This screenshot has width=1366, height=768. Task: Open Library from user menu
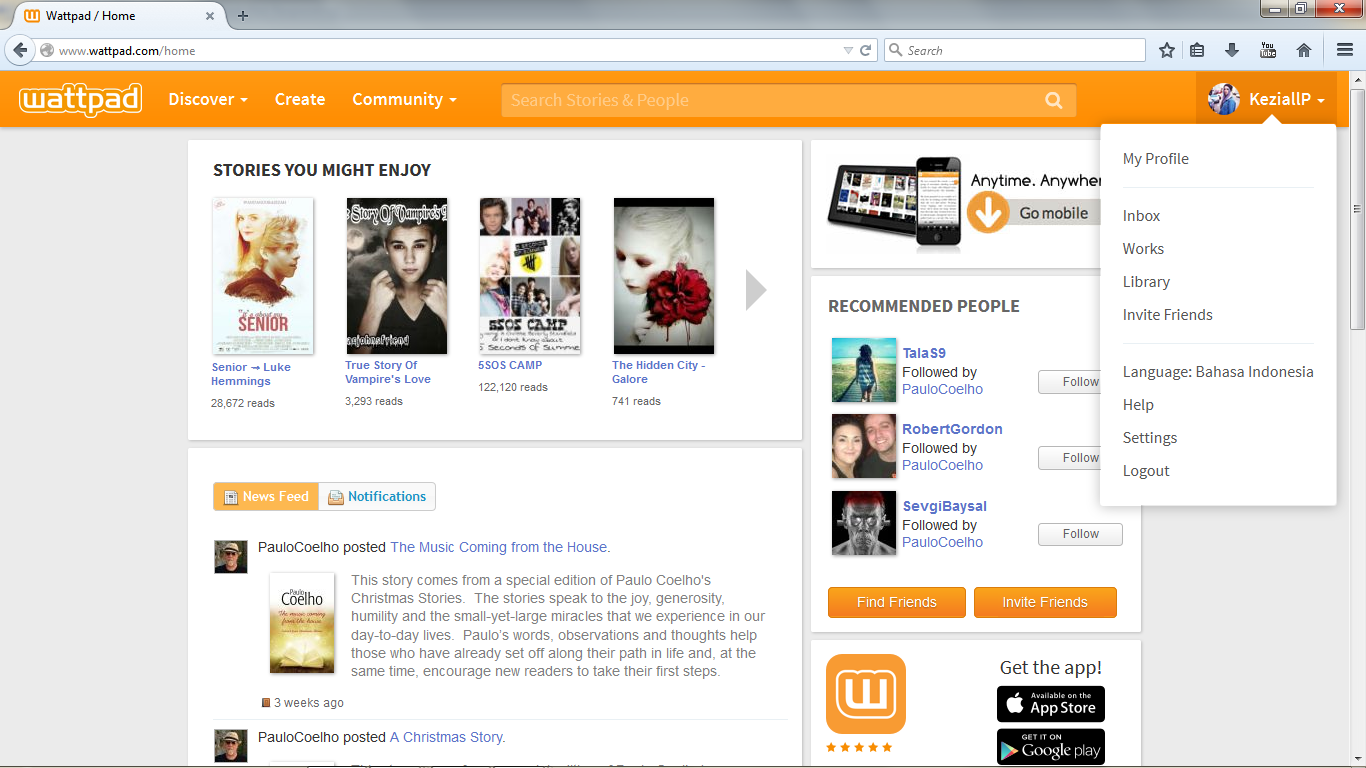click(x=1146, y=282)
